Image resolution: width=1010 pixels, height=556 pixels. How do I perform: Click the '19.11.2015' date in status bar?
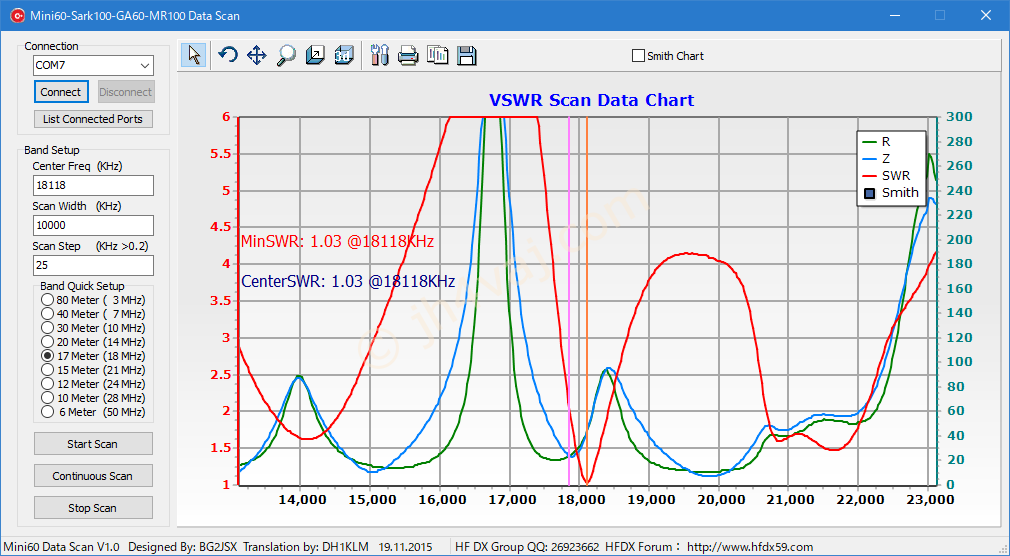tap(405, 547)
